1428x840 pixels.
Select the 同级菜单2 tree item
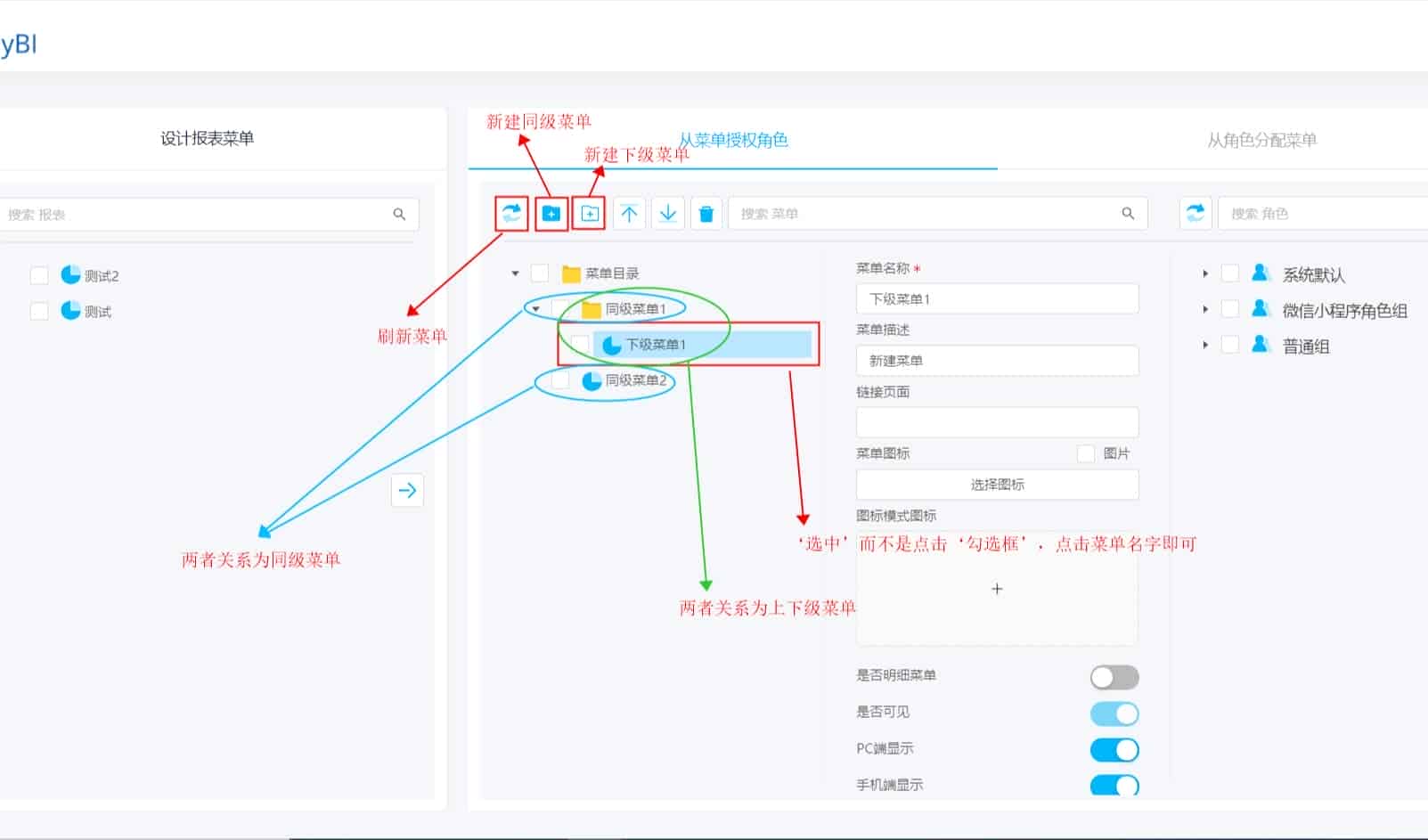point(636,380)
